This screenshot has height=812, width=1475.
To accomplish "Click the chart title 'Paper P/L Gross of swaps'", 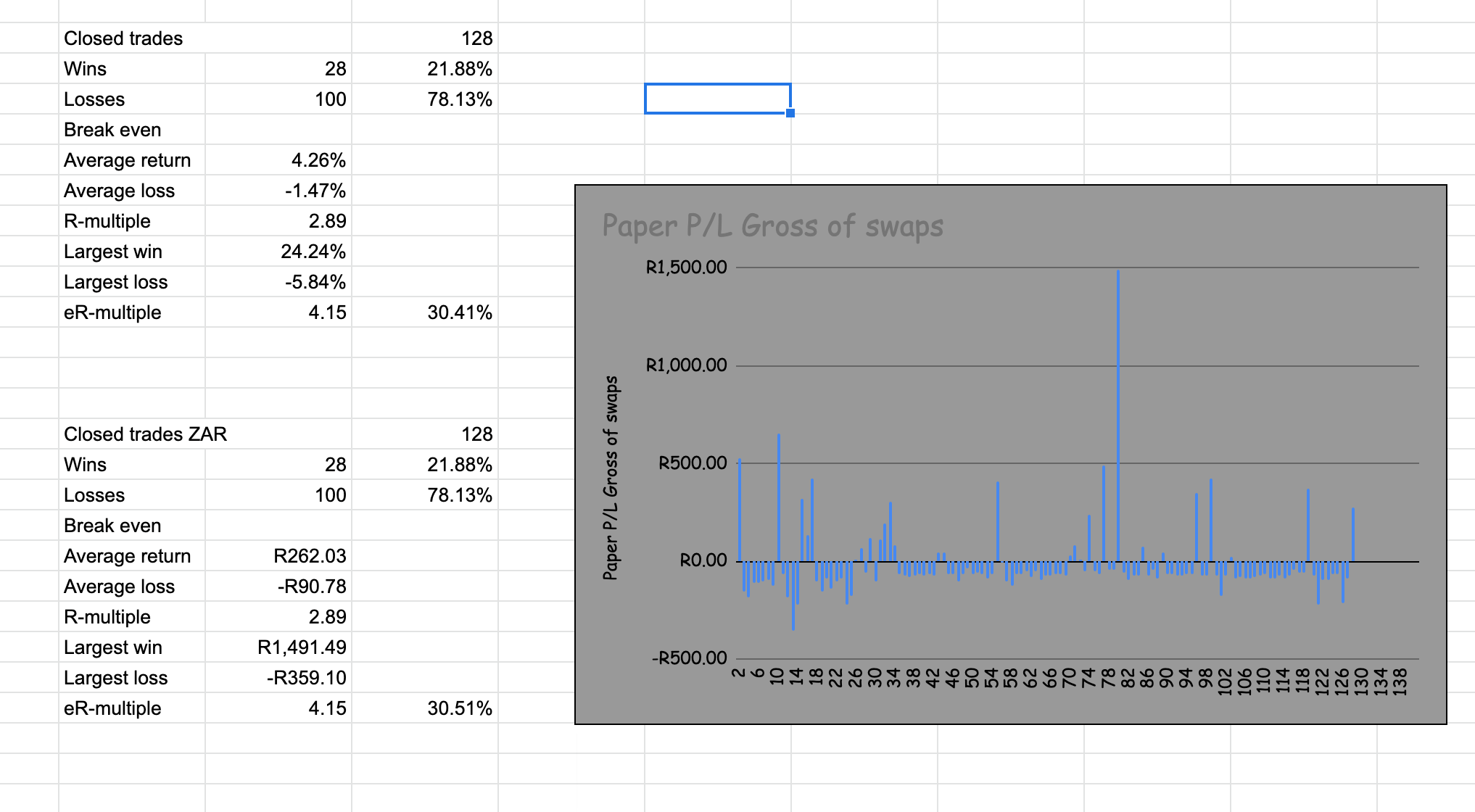I will click(x=772, y=226).
